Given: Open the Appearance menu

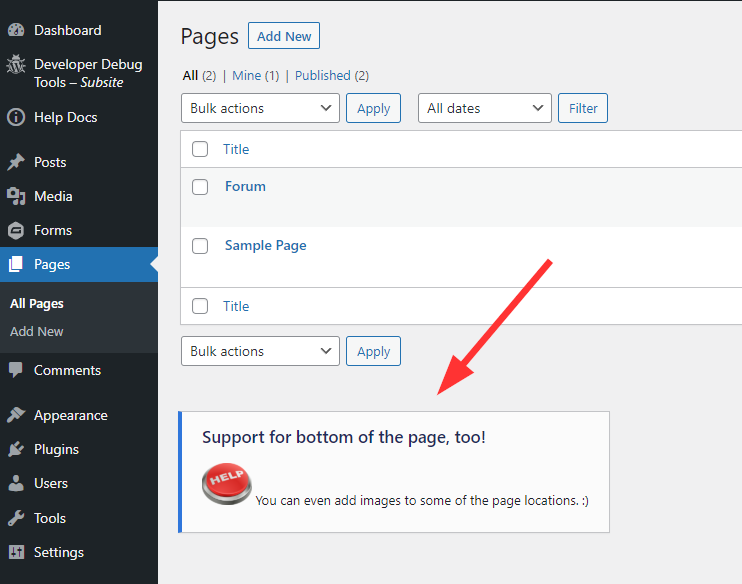Looking at the screenshot, I should (x=70, y=415).
